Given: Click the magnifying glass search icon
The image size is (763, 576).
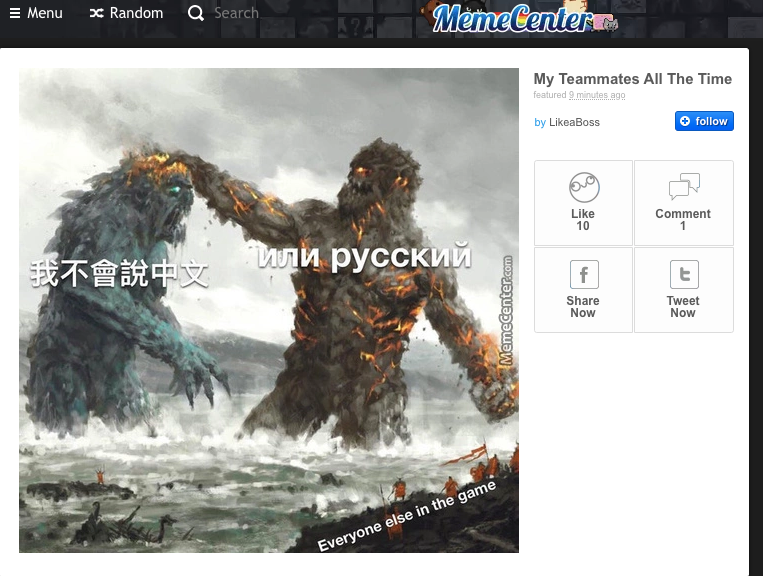Looking at the screenshot, I should (196, 13).
